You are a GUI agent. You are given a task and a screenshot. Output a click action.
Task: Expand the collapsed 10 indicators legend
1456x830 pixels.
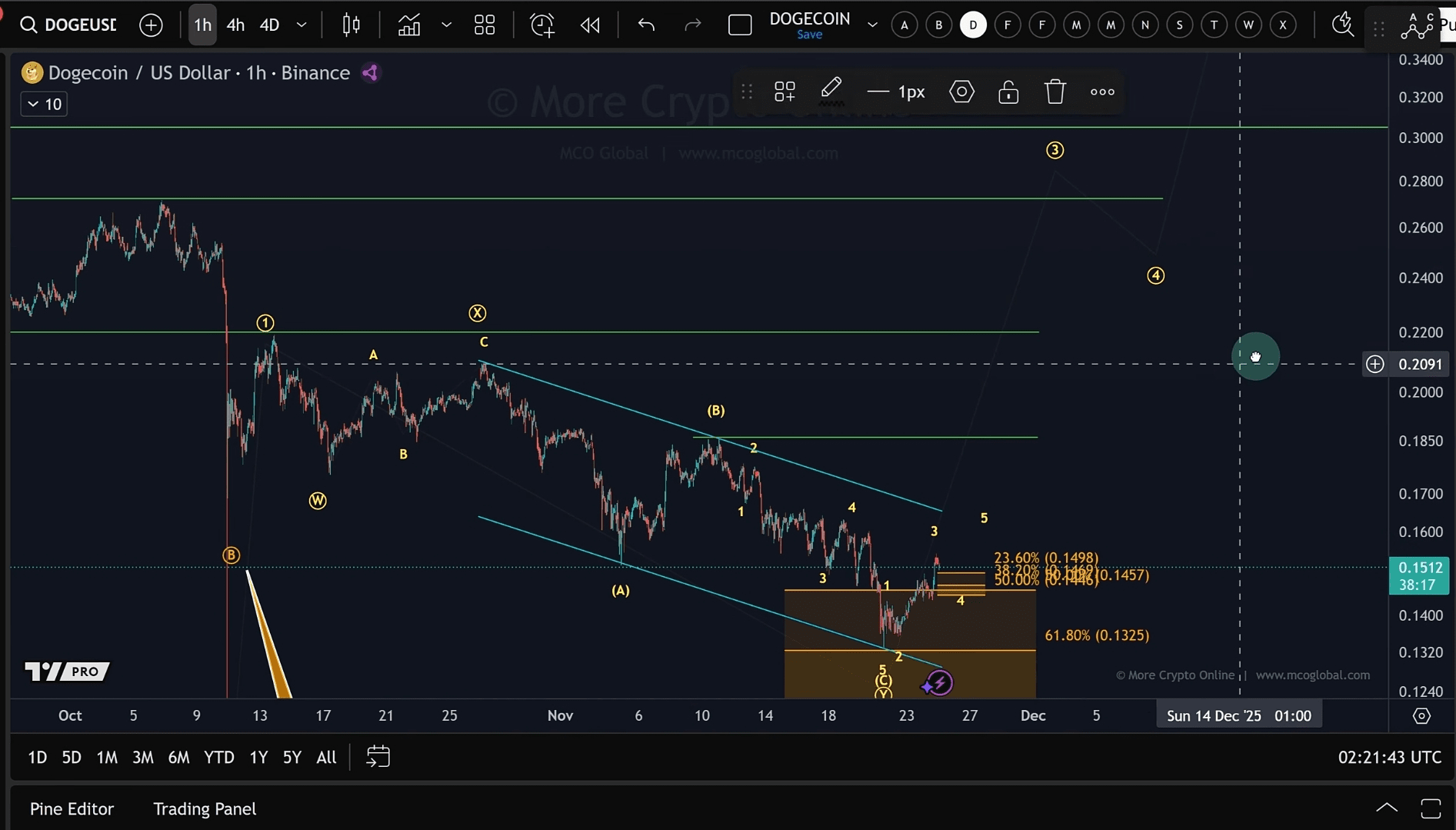pos(44,105)
